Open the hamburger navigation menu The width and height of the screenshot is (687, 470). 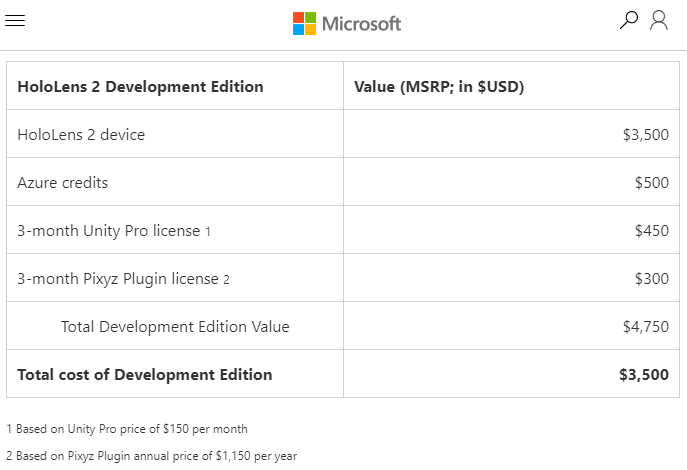(x=15, y=22)
